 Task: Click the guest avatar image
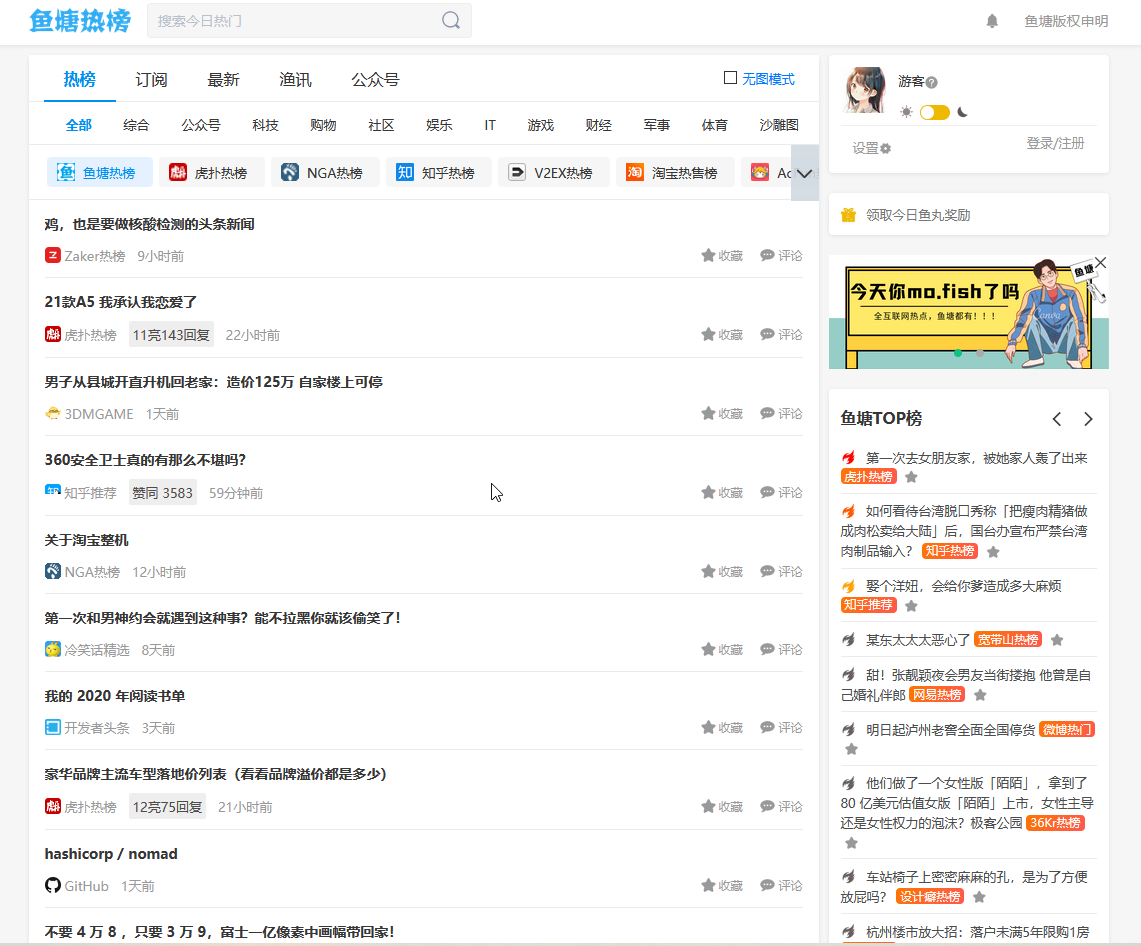click(864, 90)
